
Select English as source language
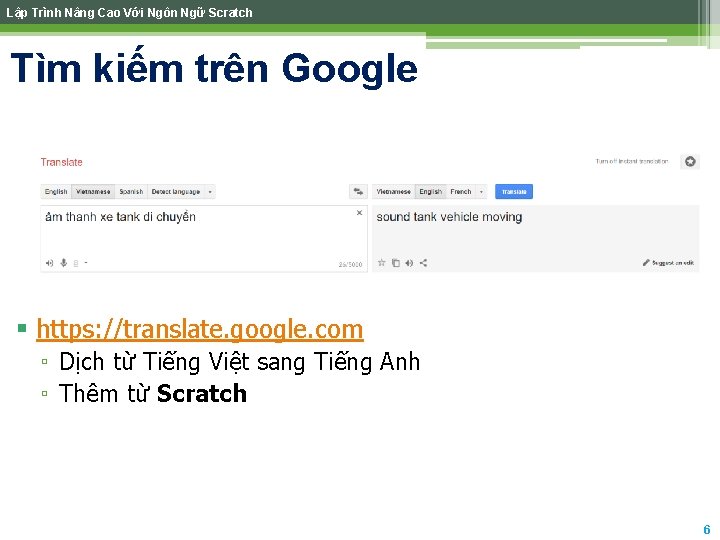coord(56,191)
